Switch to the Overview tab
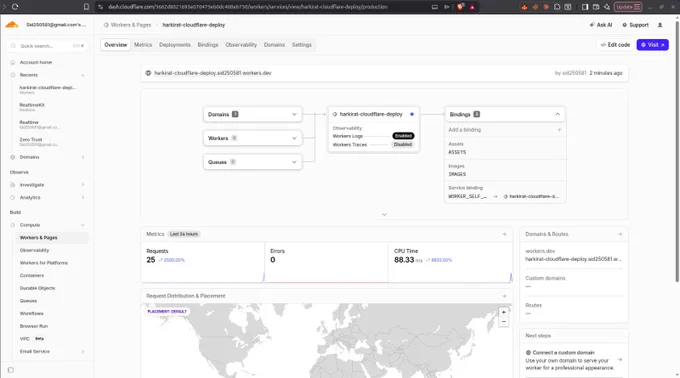Image resolution: width=680 pixels, height=378 pixels. [115, 45]
